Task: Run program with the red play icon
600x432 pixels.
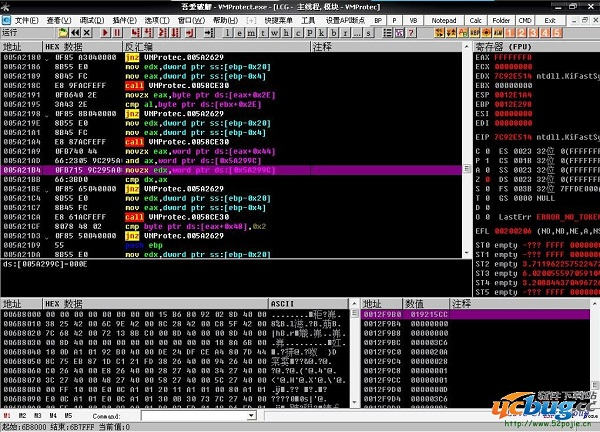Action: [x=105, y=33]
